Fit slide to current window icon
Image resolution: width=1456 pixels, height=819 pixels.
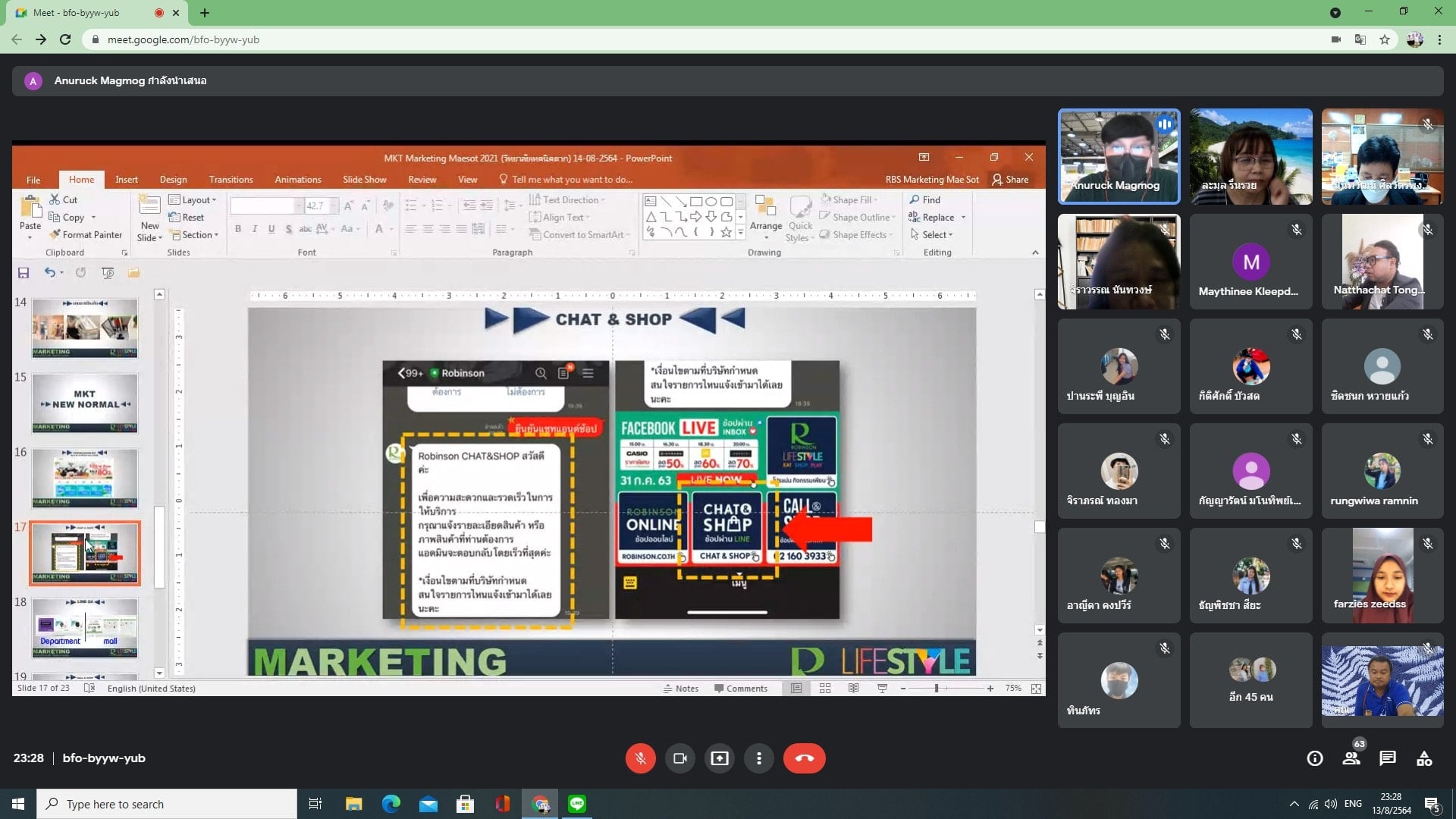1036,689
